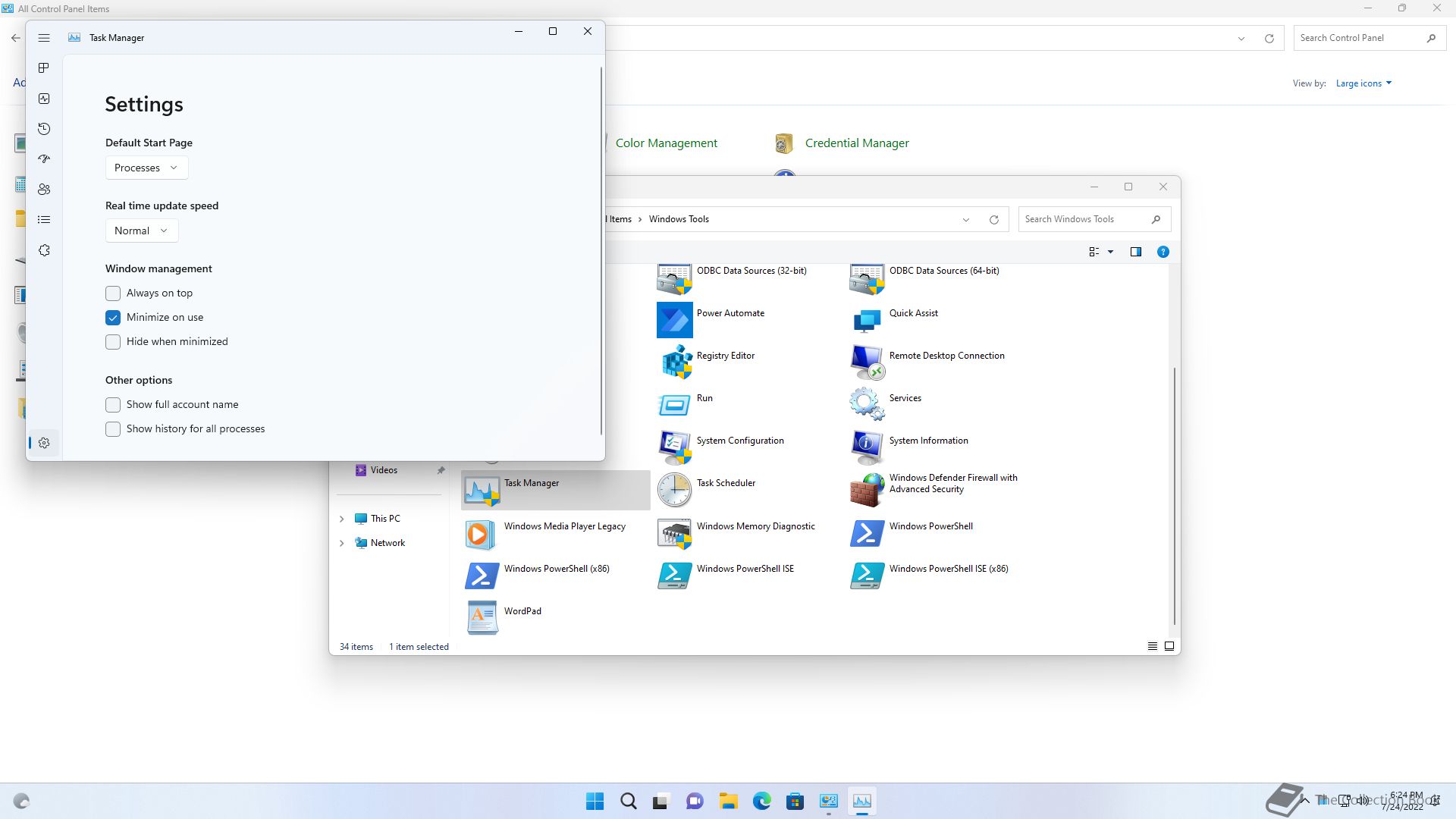Open Performance page icon in Task Manager
Viewport: 1456px width, 819px height.
pos(44,99)
